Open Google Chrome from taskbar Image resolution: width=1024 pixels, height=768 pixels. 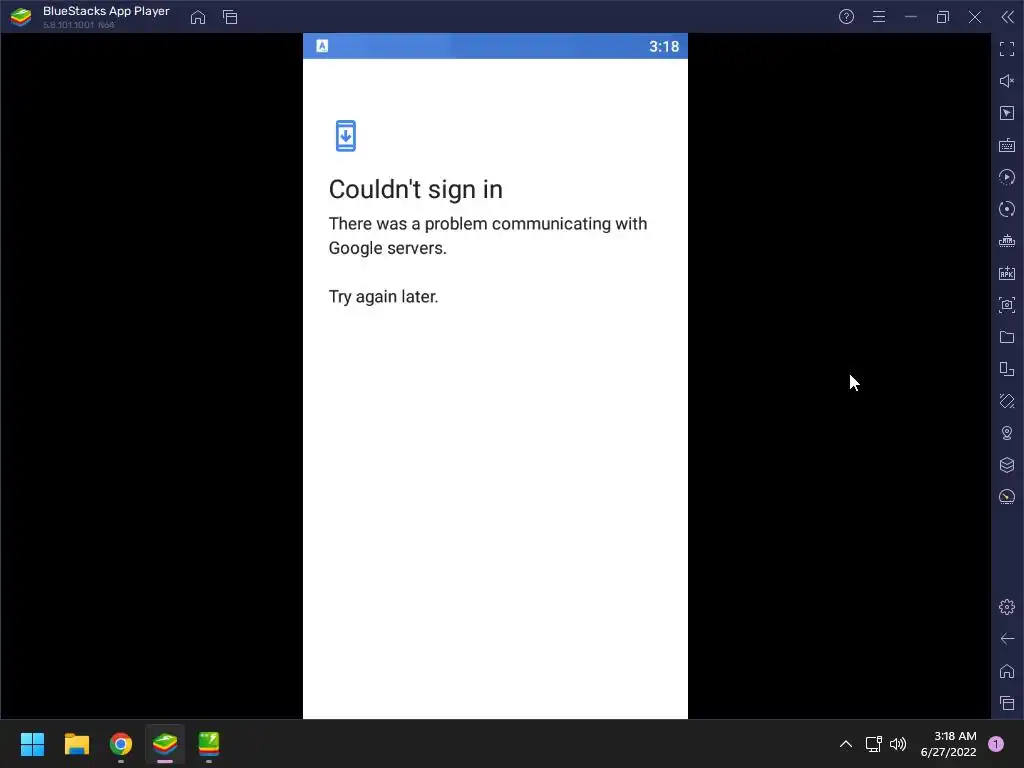click(x=121, y=744)
